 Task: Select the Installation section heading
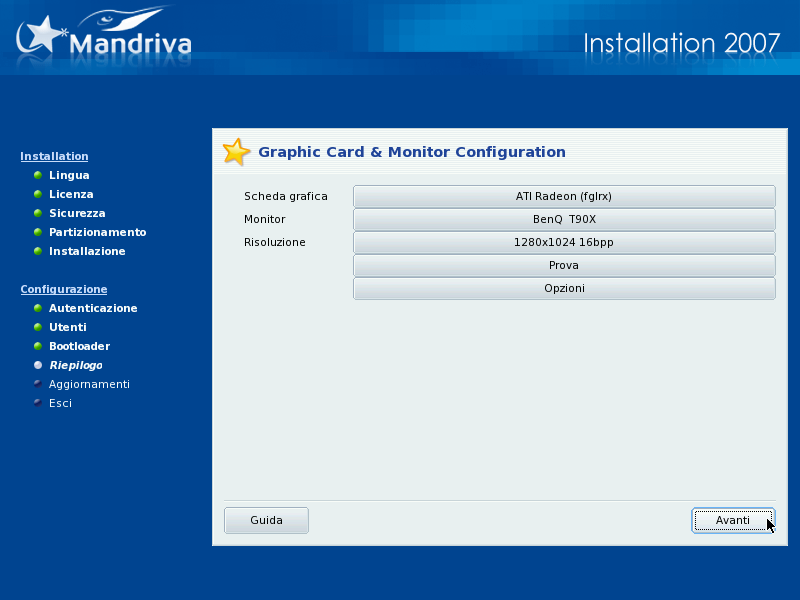pos(54,156)
